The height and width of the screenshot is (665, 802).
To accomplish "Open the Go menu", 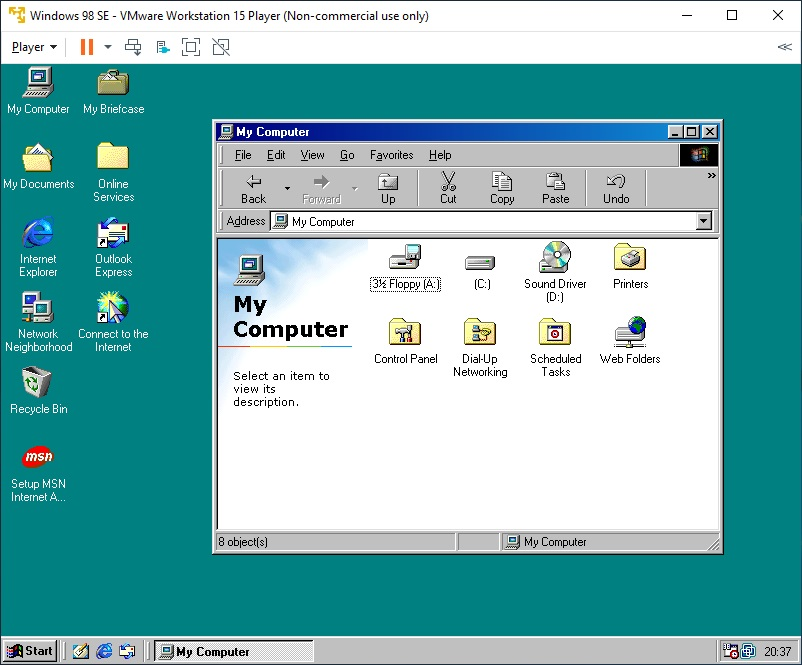I will pos(347,155).
